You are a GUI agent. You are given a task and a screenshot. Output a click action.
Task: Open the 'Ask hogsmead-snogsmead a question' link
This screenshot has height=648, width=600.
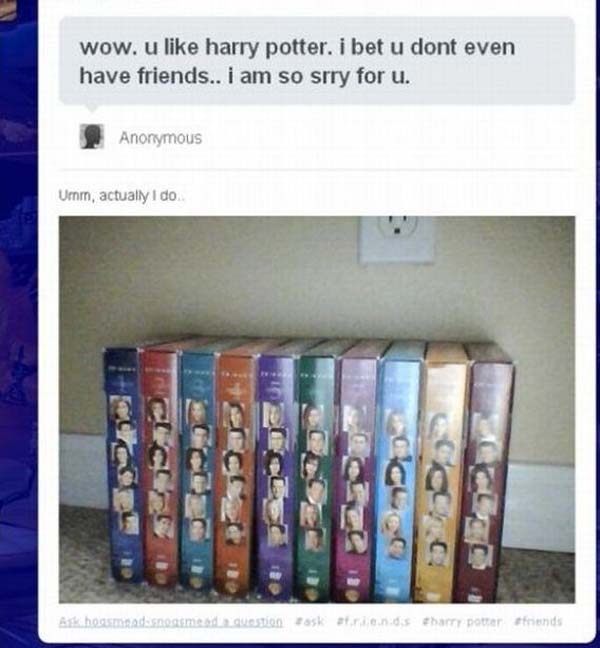tap(171, 622)
